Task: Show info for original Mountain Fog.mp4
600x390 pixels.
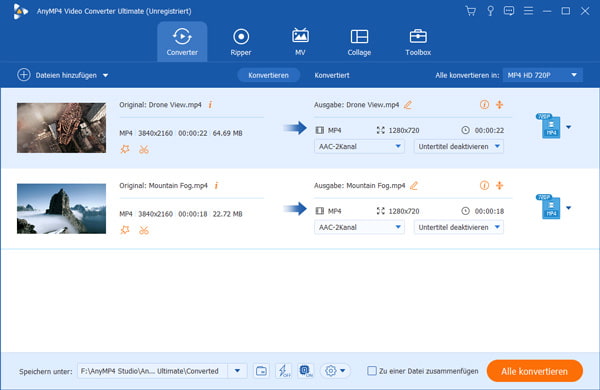Action: pos(216,185)
